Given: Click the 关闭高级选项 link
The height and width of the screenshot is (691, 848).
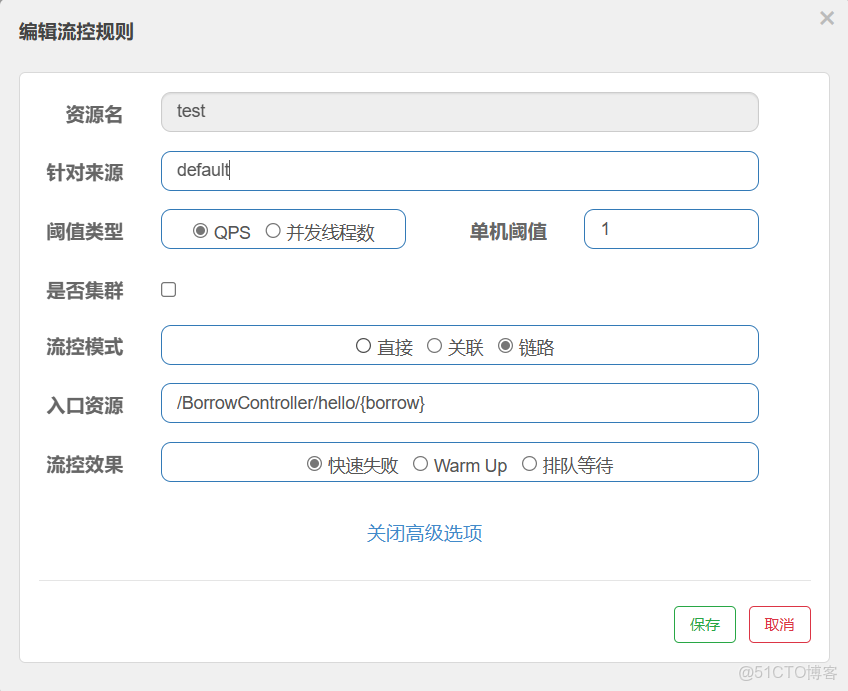Looking at the screenshot, I should point(424,533).
